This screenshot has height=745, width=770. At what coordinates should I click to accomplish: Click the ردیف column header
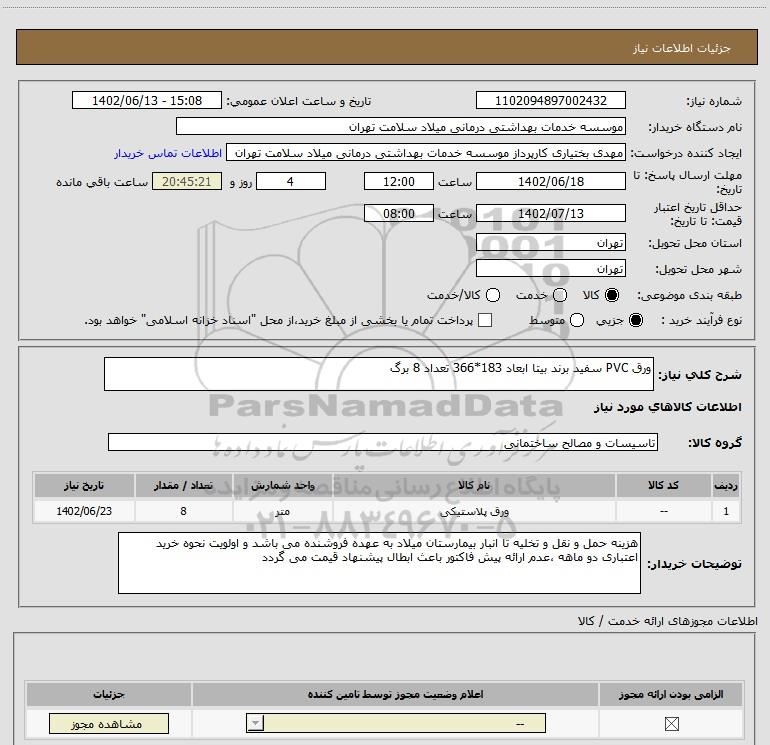pos(726,485)
